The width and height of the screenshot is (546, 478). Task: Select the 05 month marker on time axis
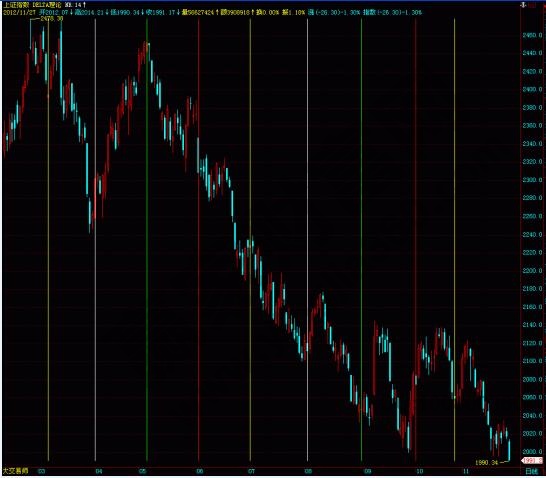click(x=143, y=471)
